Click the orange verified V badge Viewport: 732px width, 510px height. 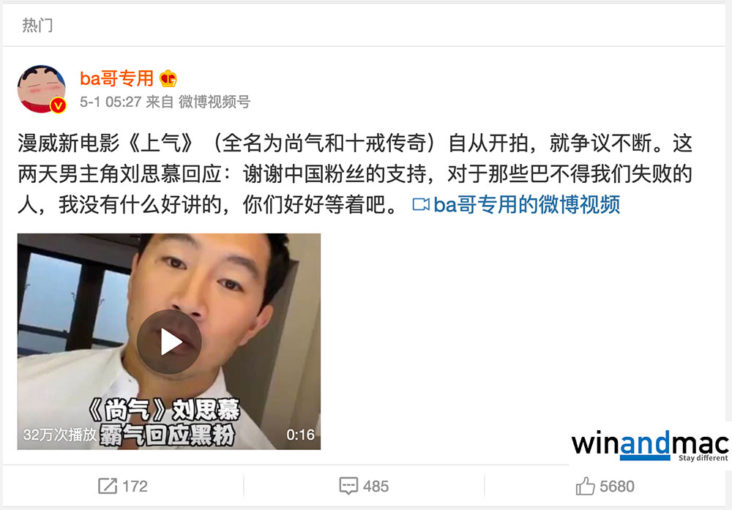58,106
